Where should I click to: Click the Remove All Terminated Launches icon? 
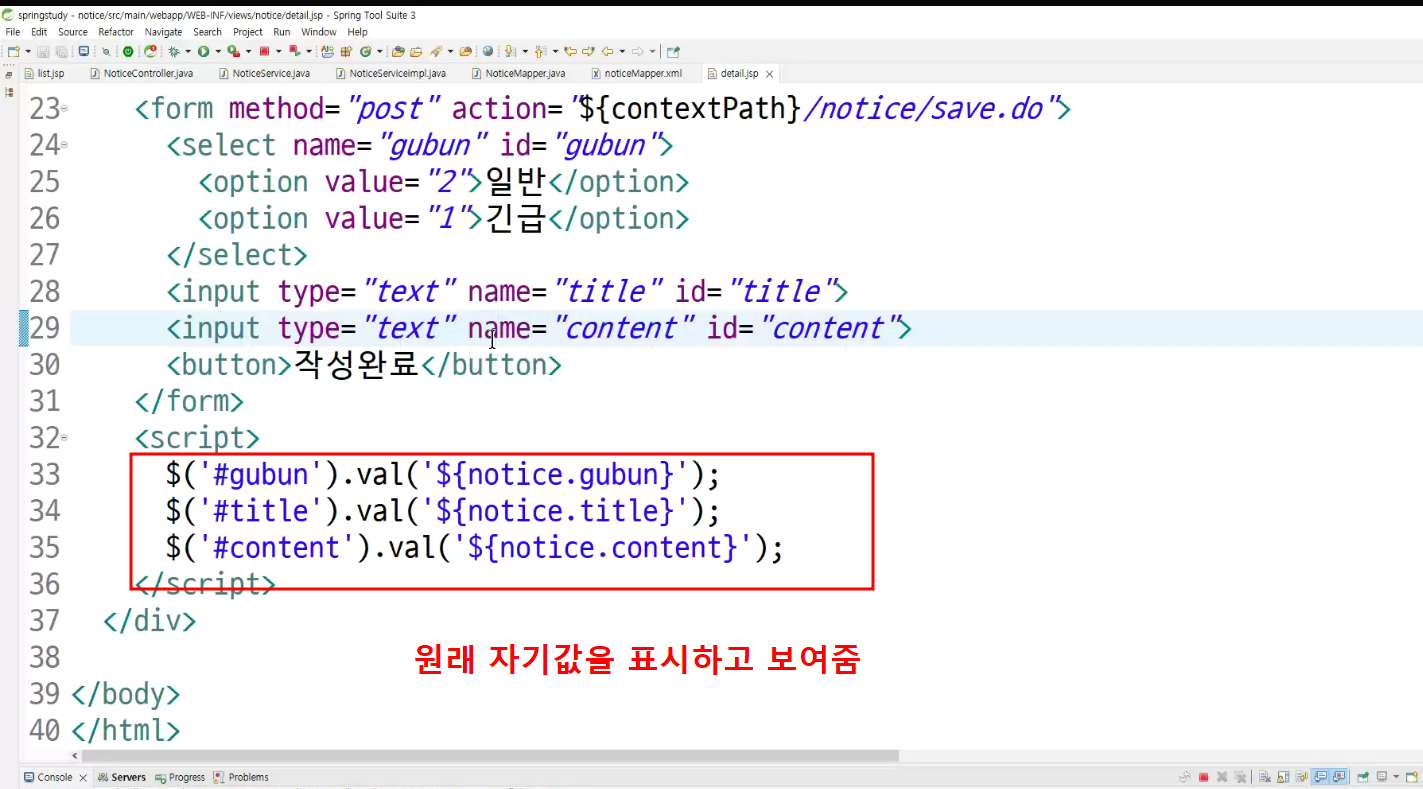[x=1240, y=777]
